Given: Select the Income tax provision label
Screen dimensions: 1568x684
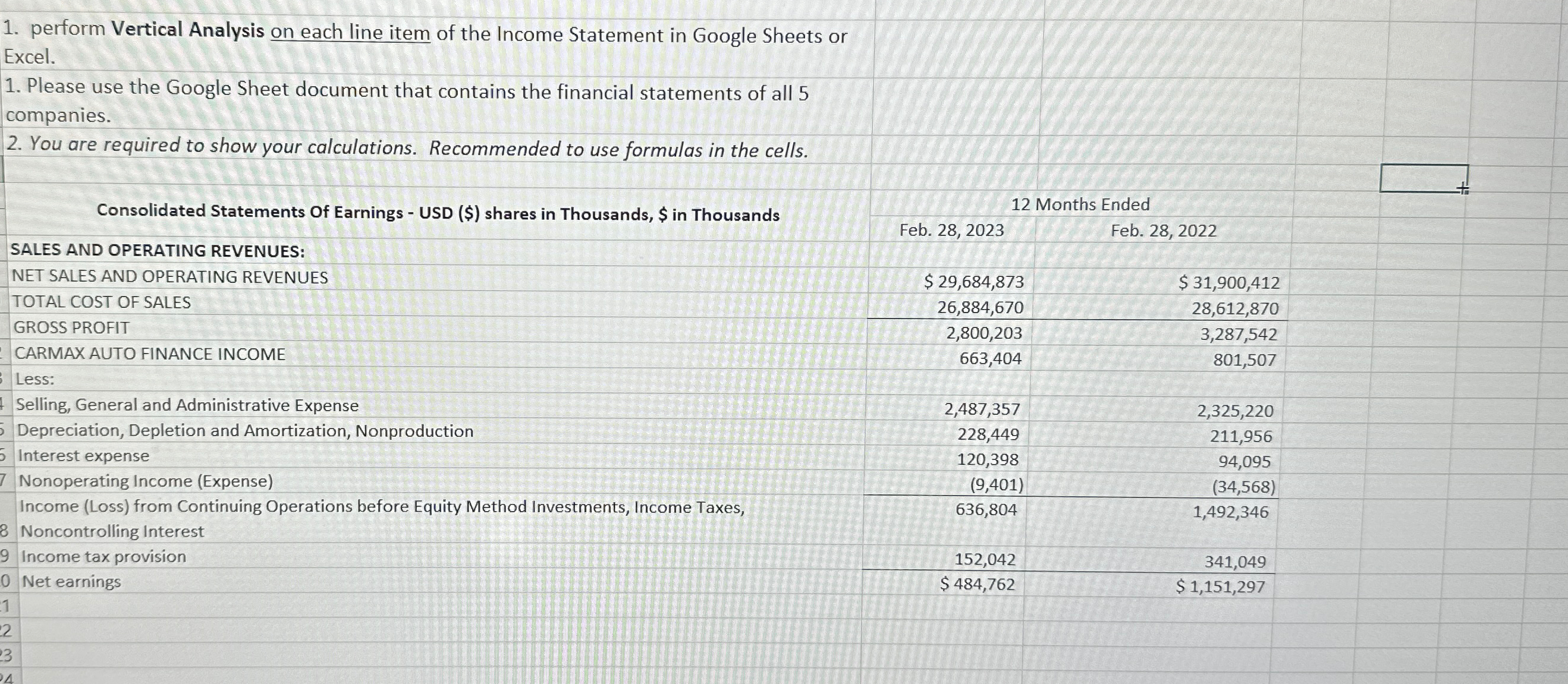Looking at the screenshot, I should [x=103, y=557].
